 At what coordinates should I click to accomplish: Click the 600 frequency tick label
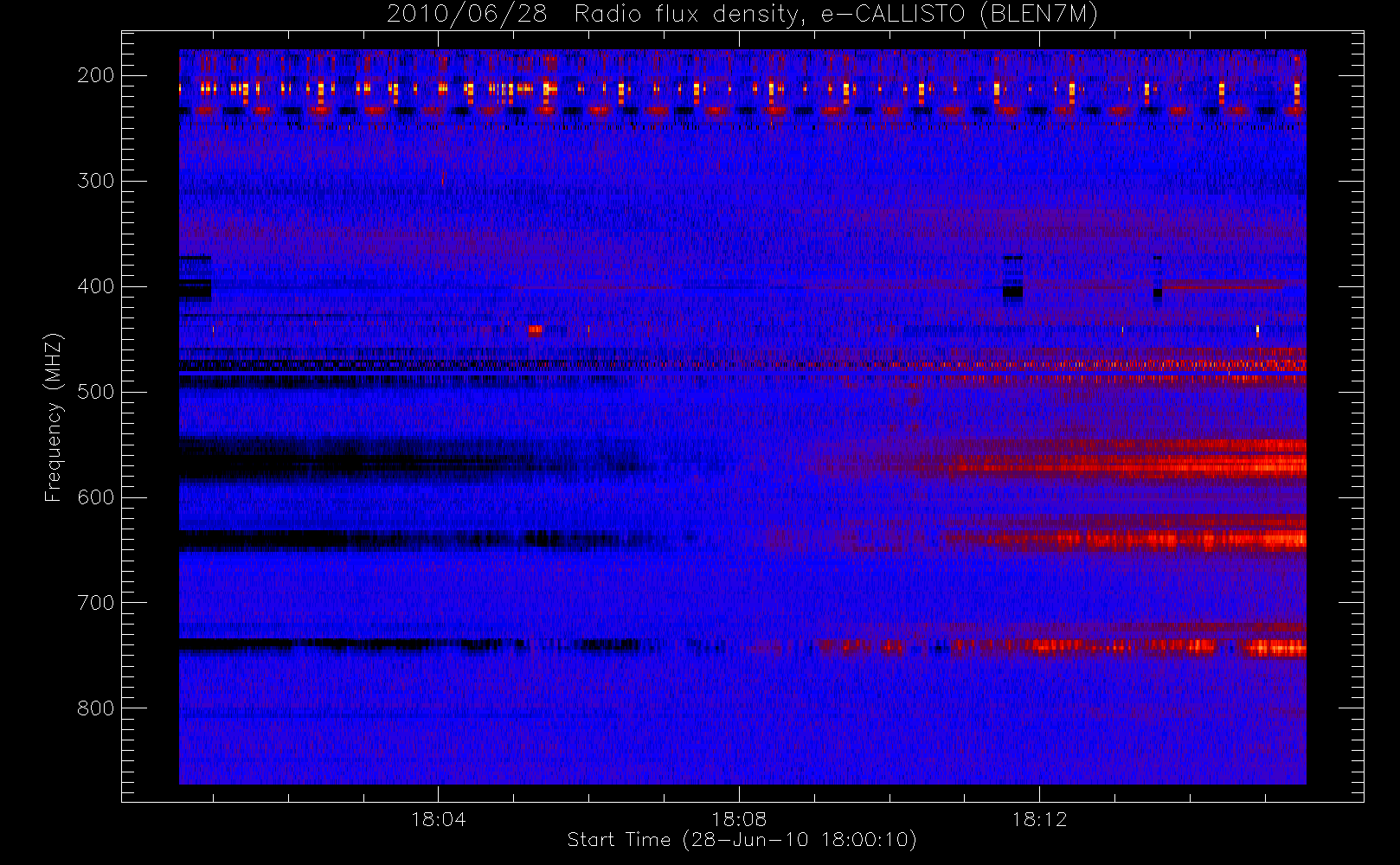coord(95,497)
